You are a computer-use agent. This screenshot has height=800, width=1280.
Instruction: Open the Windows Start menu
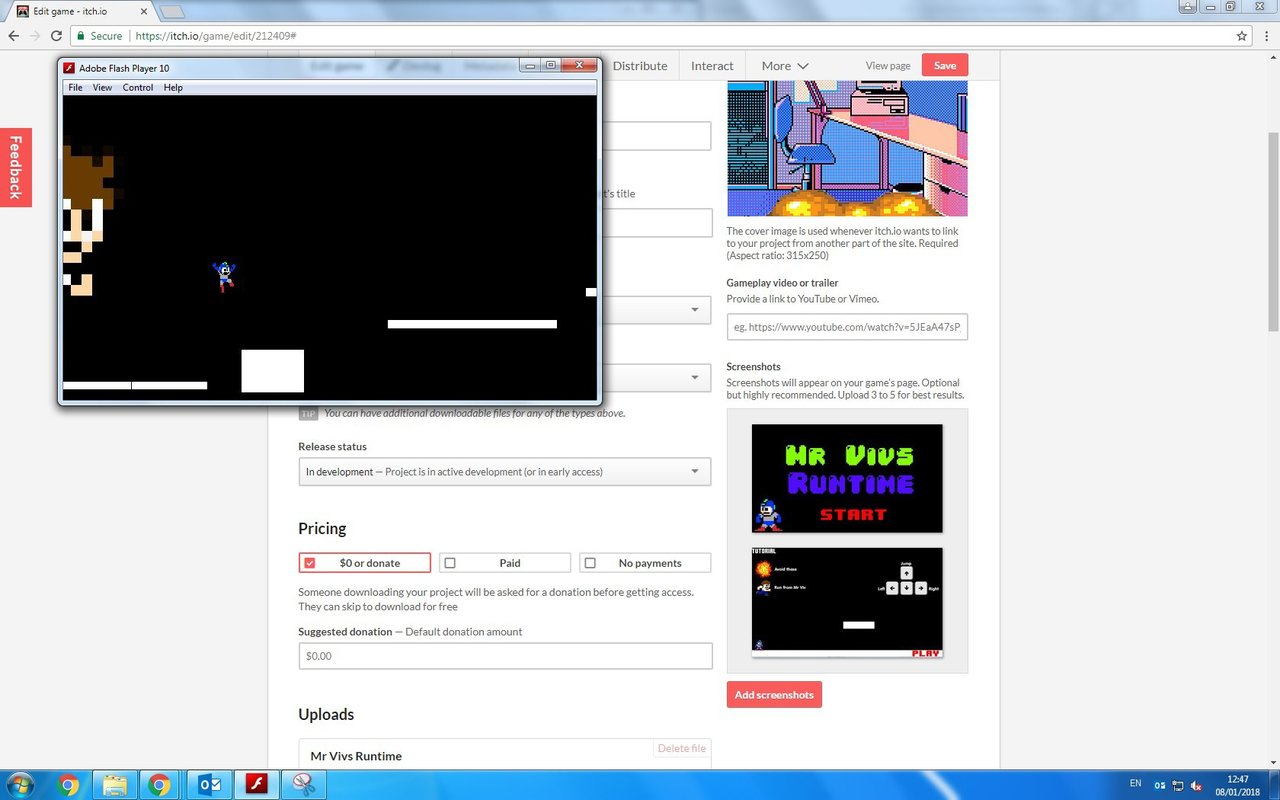tap(20, 785)
